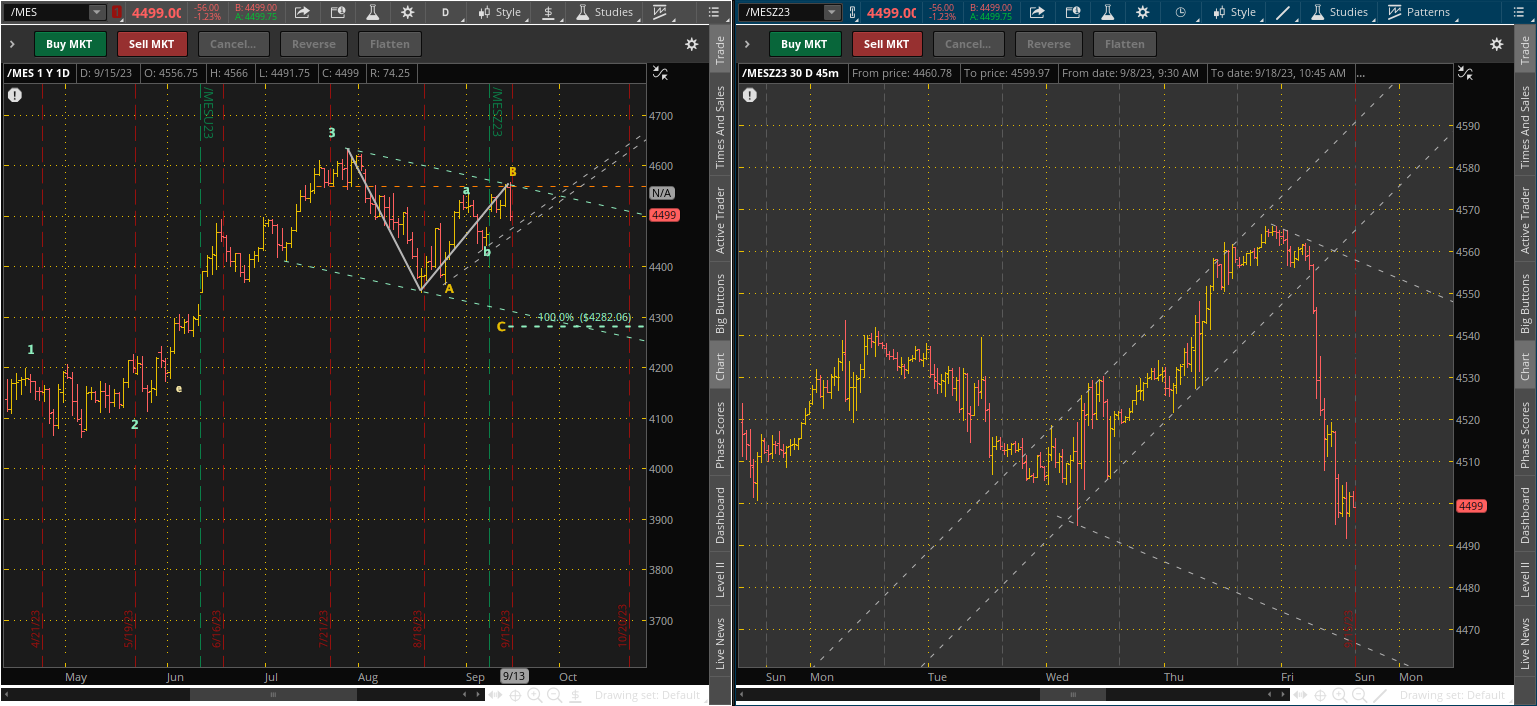
Task: Click Flatten in the /MESZ23 chart
Action: click(x=1125, y=44)
